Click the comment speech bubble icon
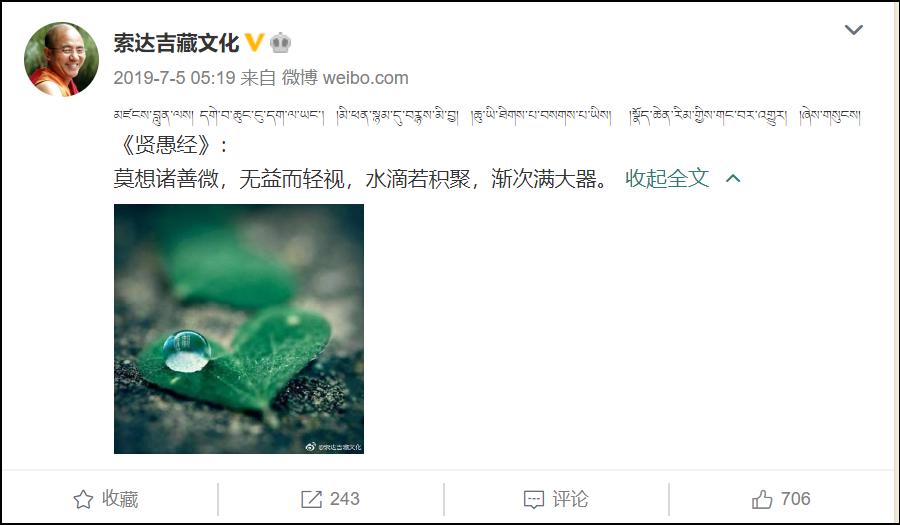The image size is (900, 525). click(x=534, y=499)
